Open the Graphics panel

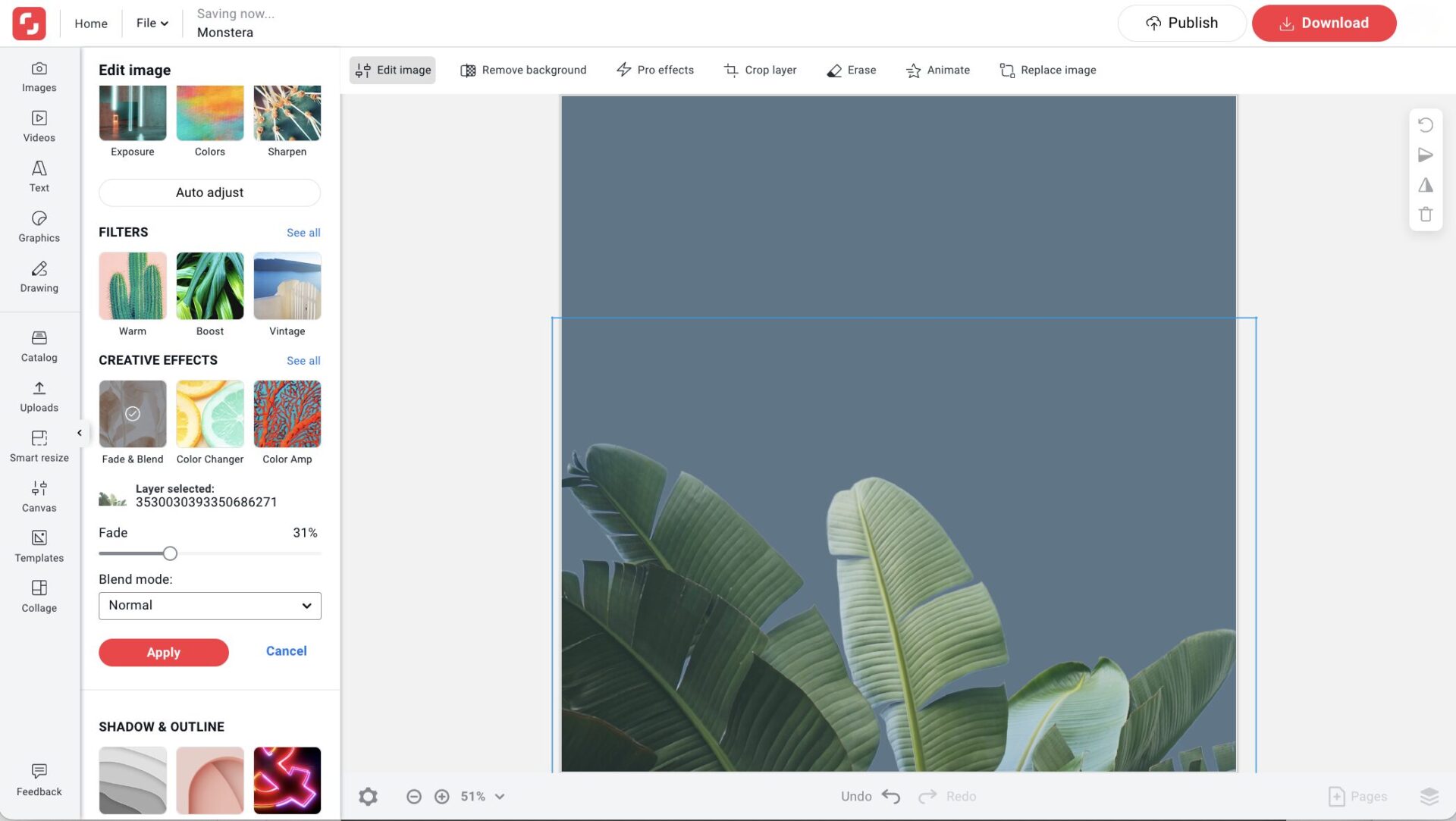point(39,226)
